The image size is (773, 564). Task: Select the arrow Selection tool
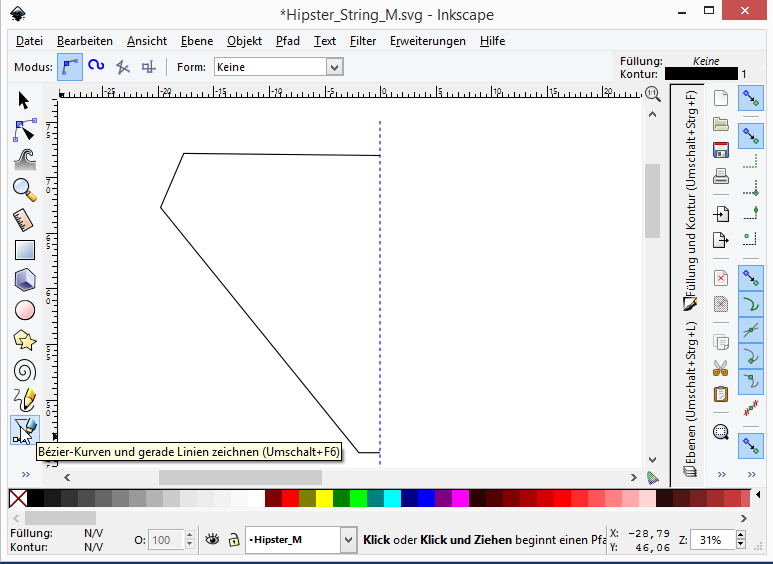pyautogui.click(x=24, y=100)
